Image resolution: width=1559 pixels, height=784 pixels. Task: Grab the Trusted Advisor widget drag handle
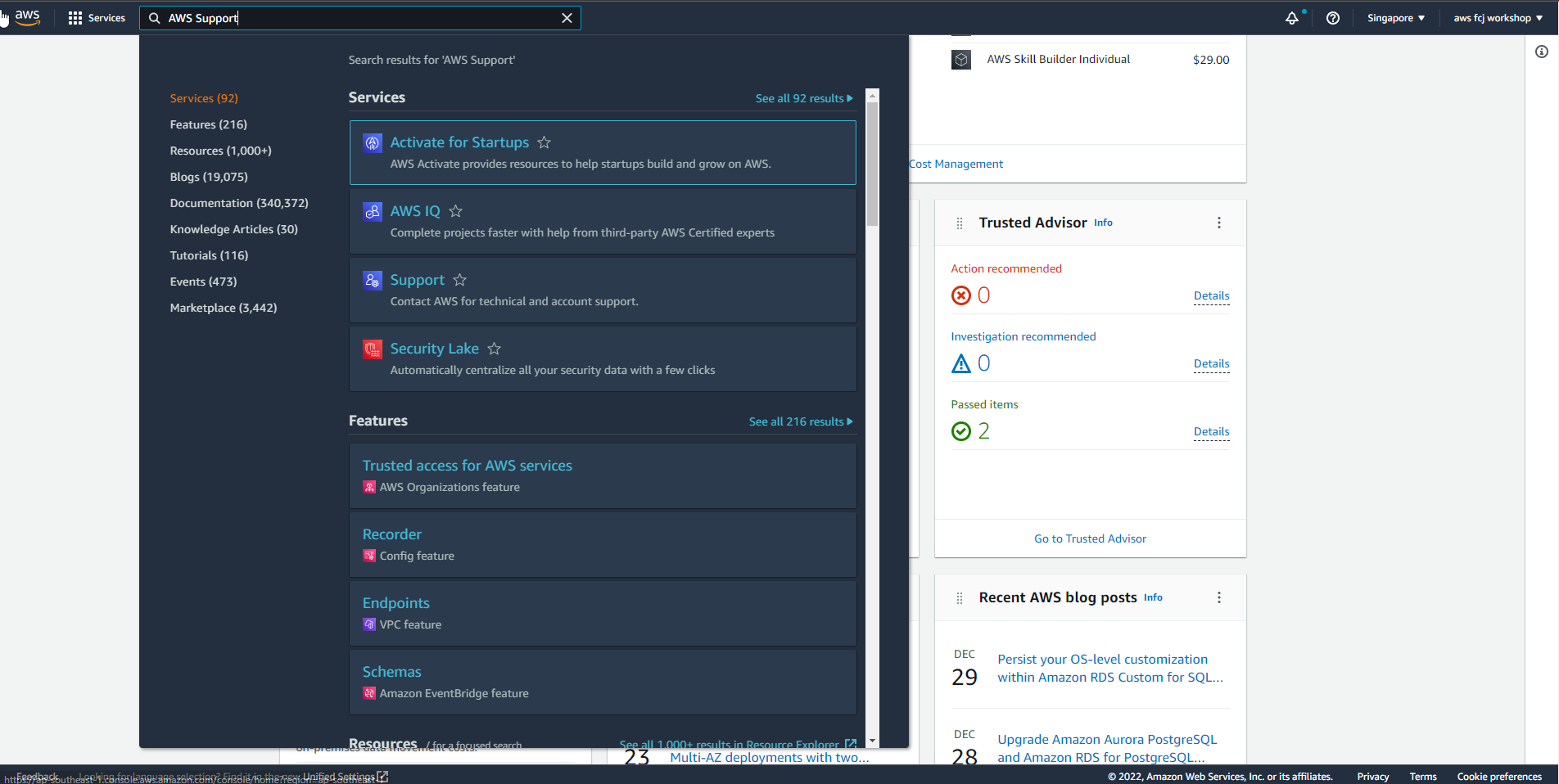point(960,223)
